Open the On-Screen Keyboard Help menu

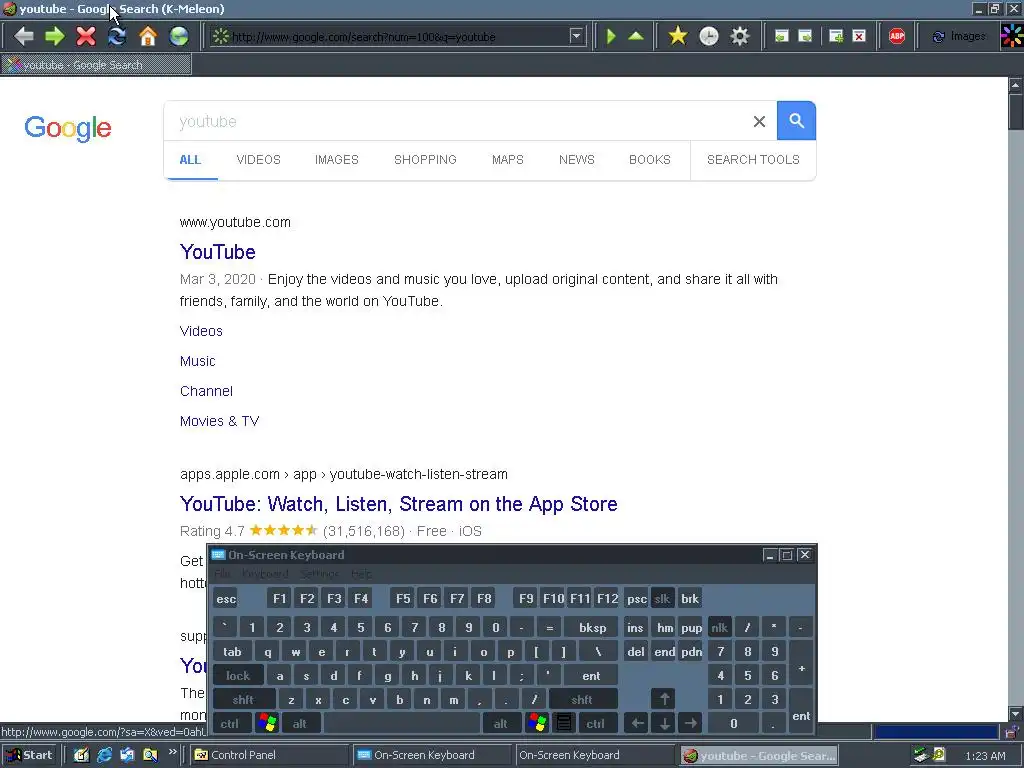361,574
